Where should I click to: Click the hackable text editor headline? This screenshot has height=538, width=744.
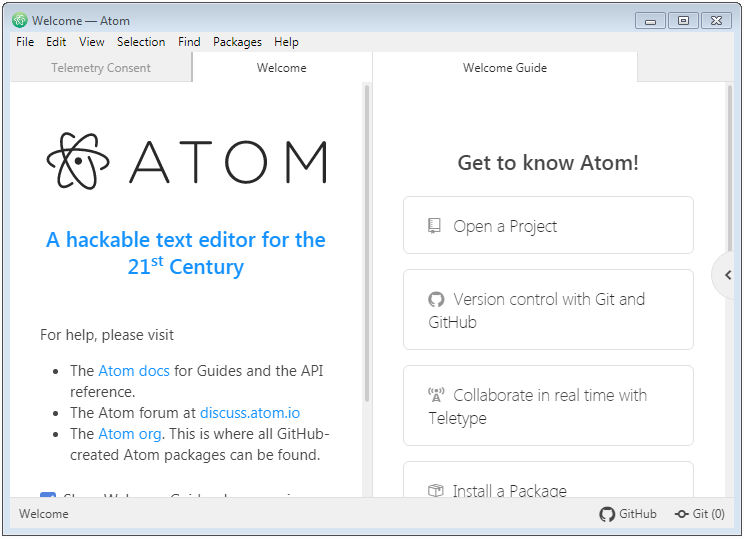(x=186, y=253)
